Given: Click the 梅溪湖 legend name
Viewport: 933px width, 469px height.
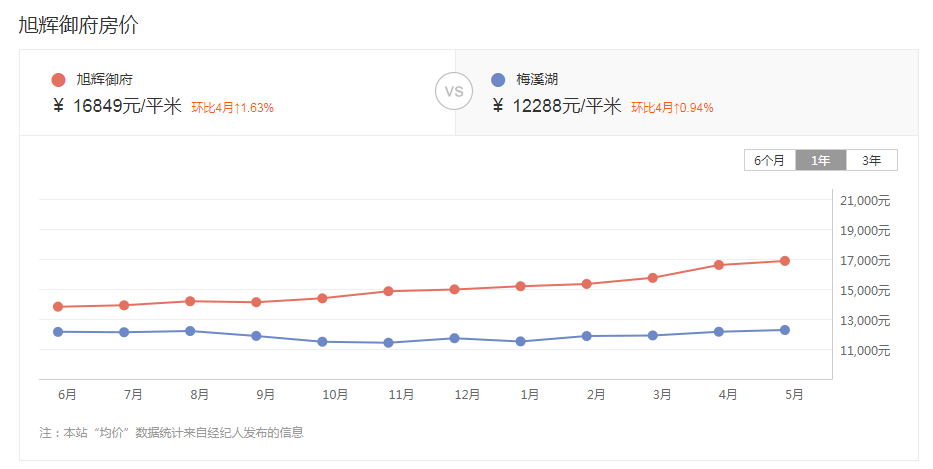Looking at the screenshot, I should (537, 79).
